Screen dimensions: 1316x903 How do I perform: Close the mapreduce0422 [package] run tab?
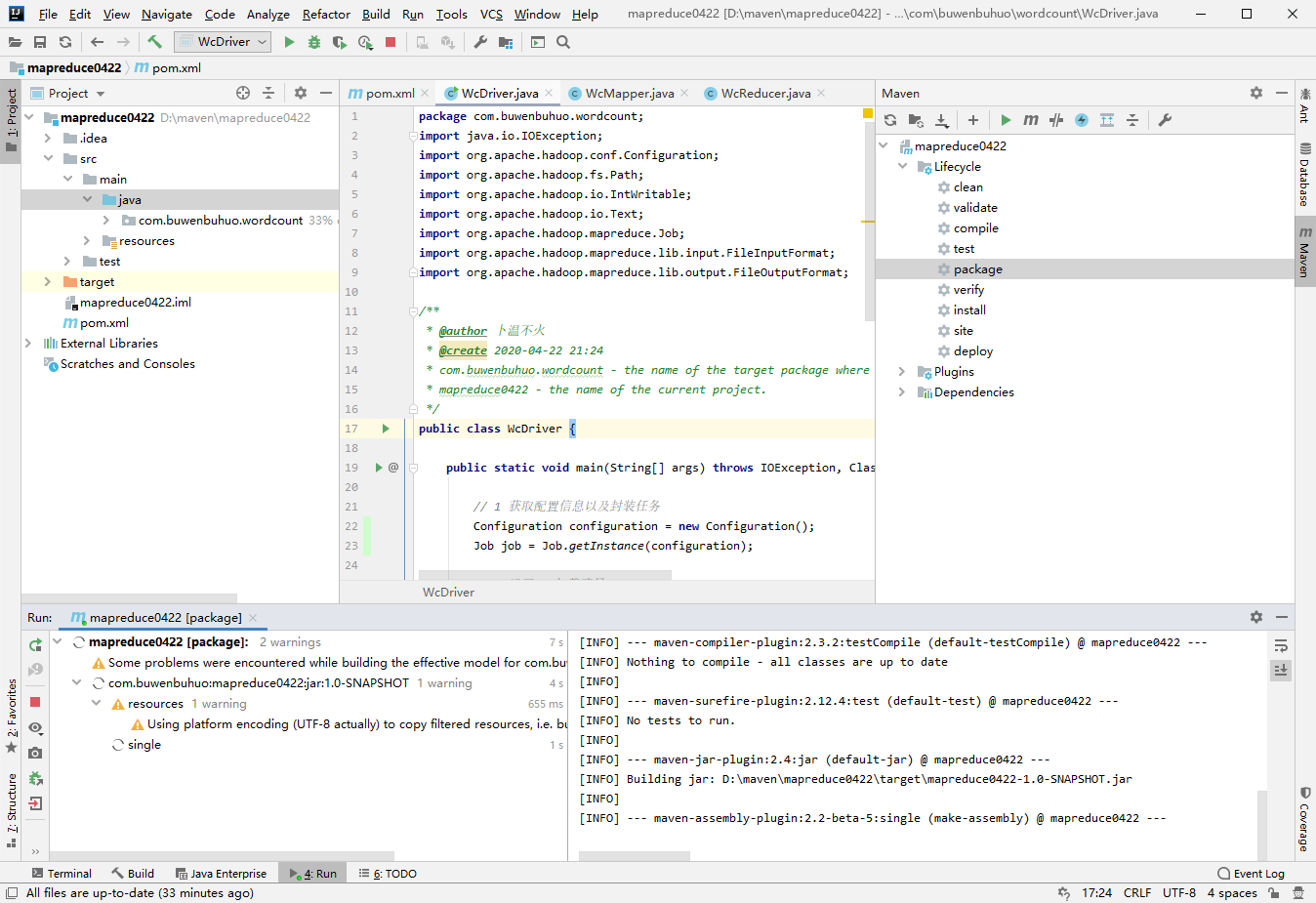coord(253,617)
